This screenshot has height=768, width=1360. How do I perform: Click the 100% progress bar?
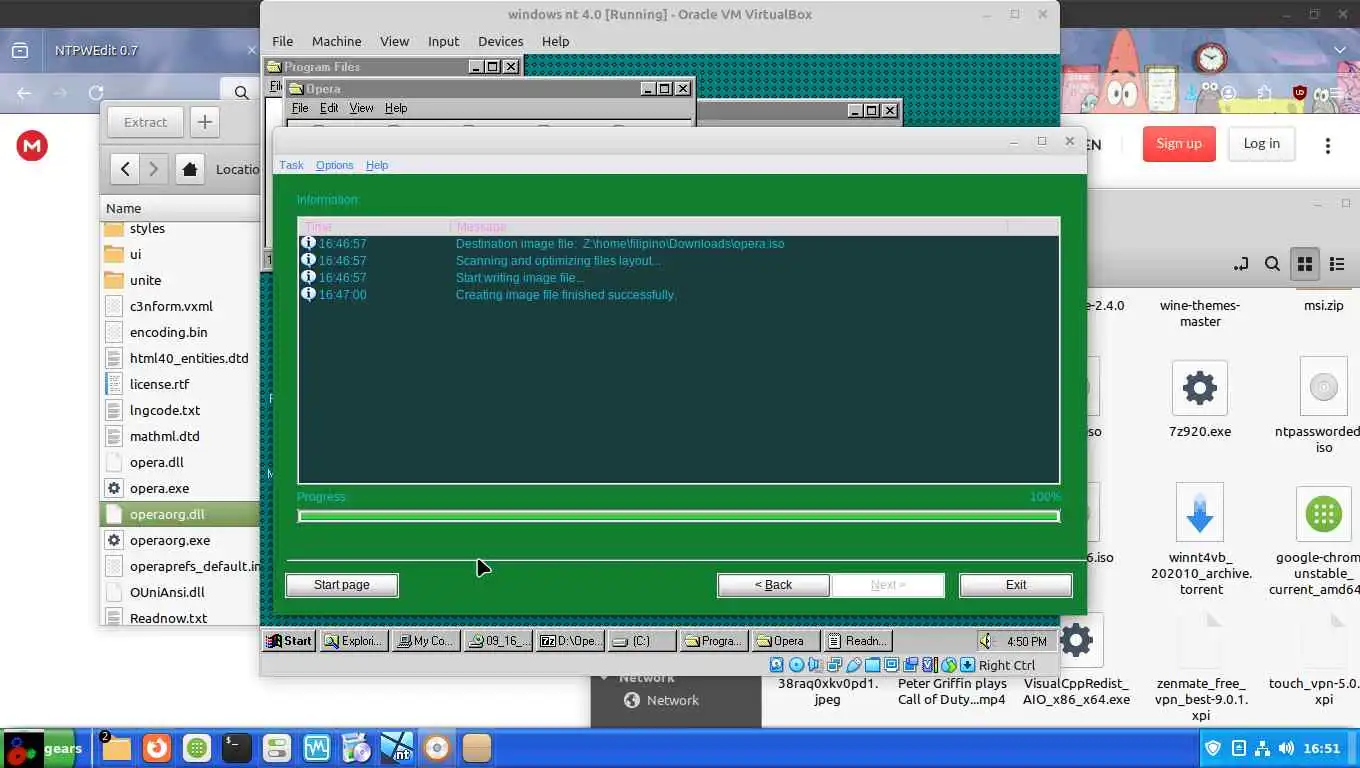click(678, 516)
